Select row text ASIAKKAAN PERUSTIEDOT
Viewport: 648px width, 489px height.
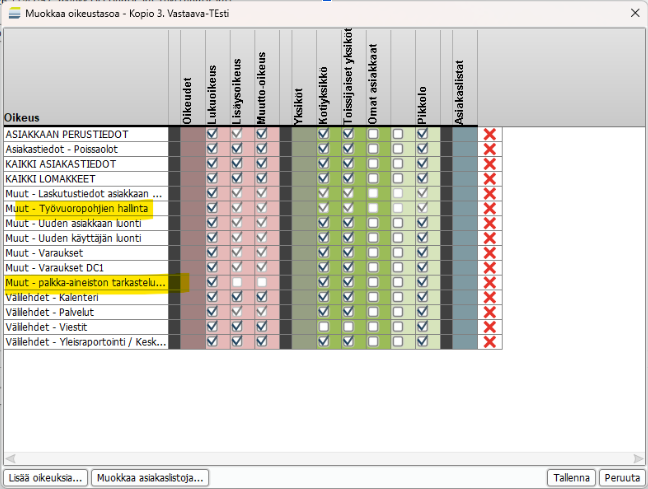click(67, 134)
